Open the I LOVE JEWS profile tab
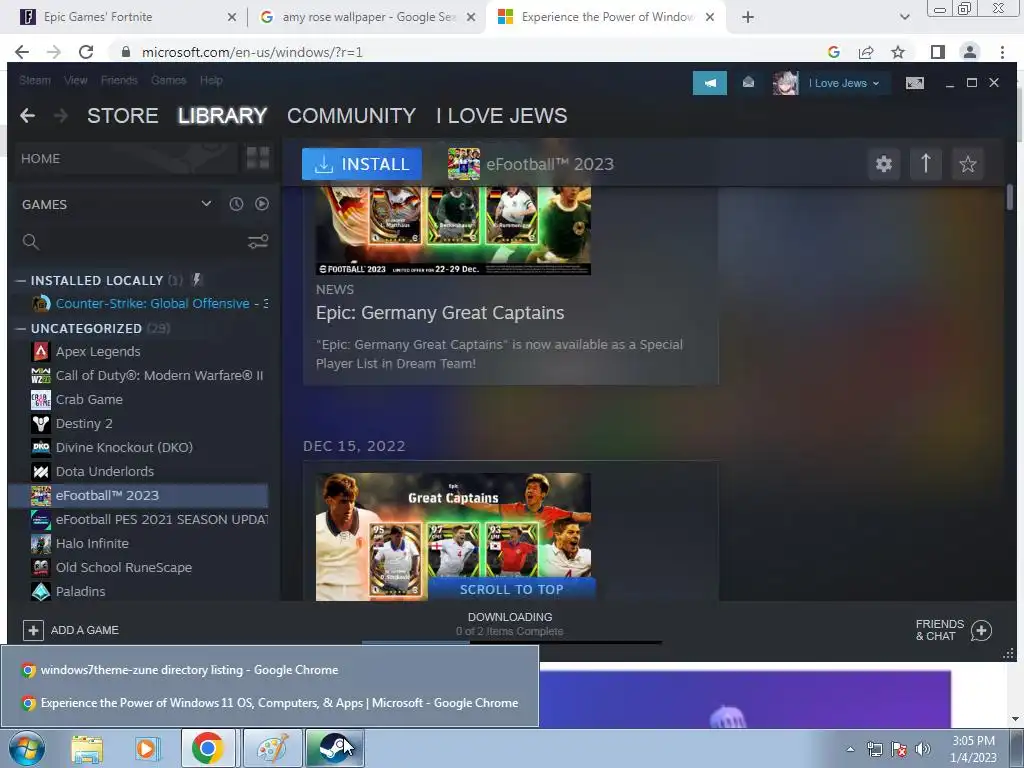Viewport: 1024px width, 768px height. click(x=502, y=116)
